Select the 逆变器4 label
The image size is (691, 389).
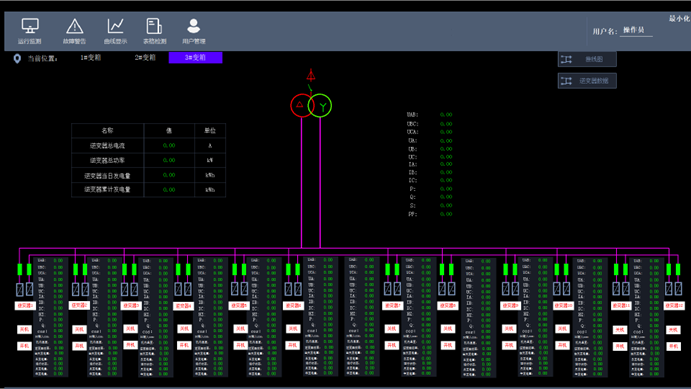(x=183, y=306)
